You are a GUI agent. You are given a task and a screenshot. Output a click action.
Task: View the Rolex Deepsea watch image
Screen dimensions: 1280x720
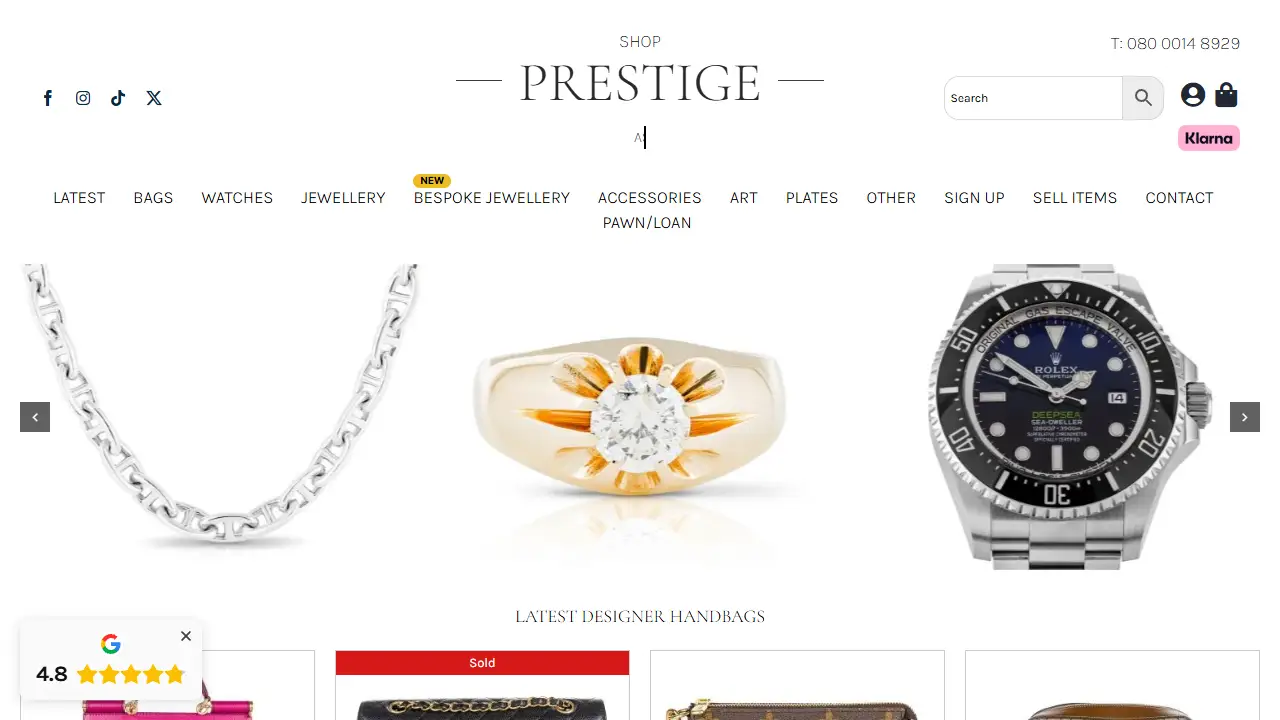(x=1070, y=417)
